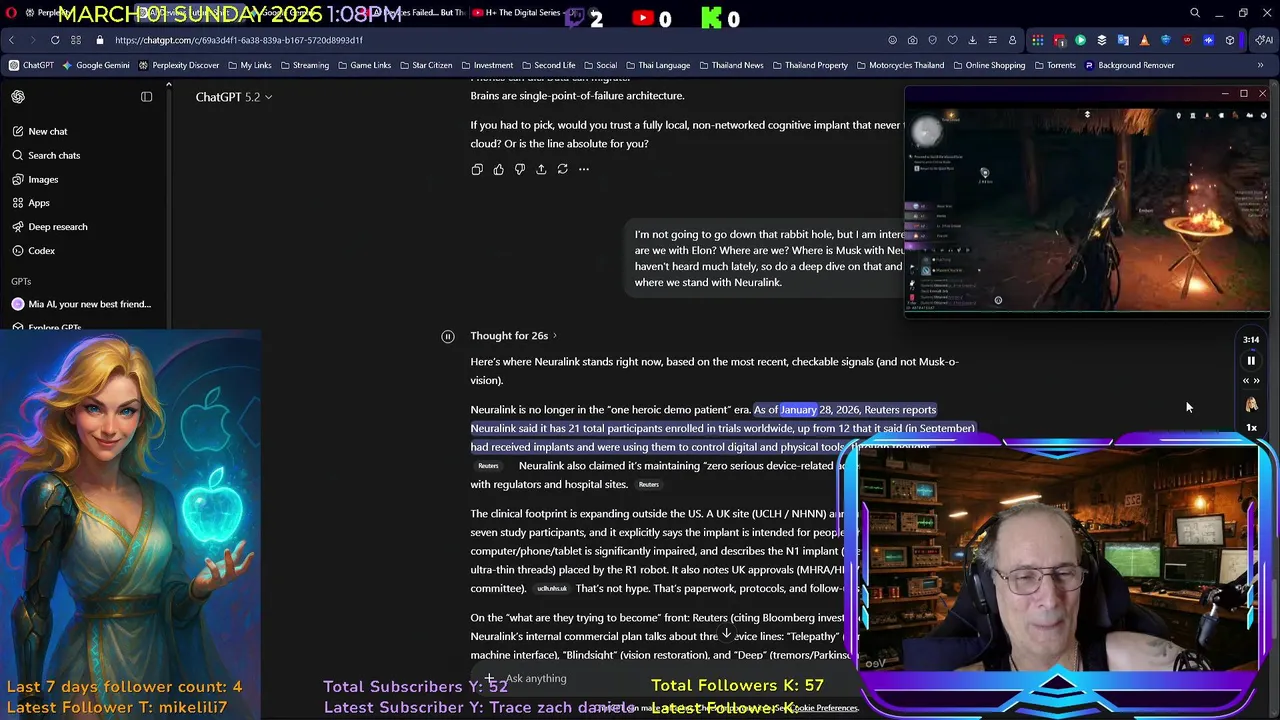Open translate extension icon

pos(1123,40)
